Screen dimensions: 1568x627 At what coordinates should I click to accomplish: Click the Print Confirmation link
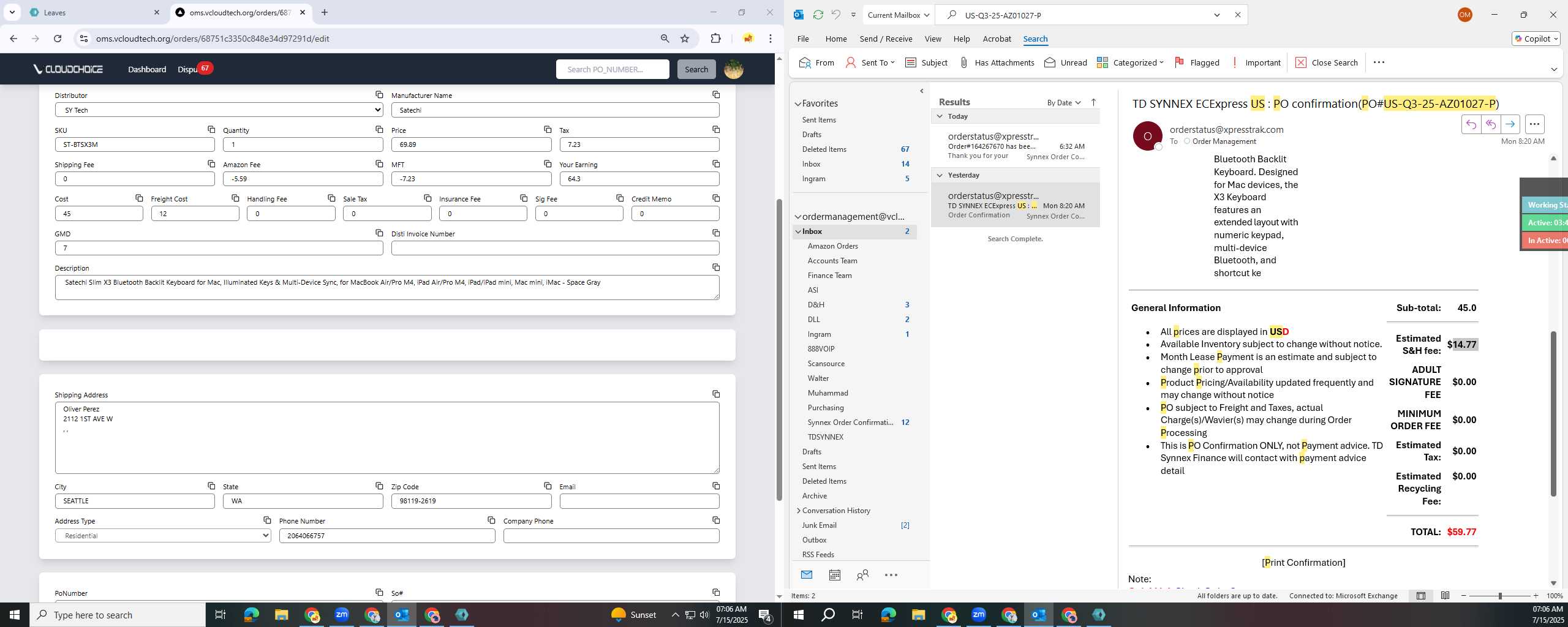click(1303, 562)
